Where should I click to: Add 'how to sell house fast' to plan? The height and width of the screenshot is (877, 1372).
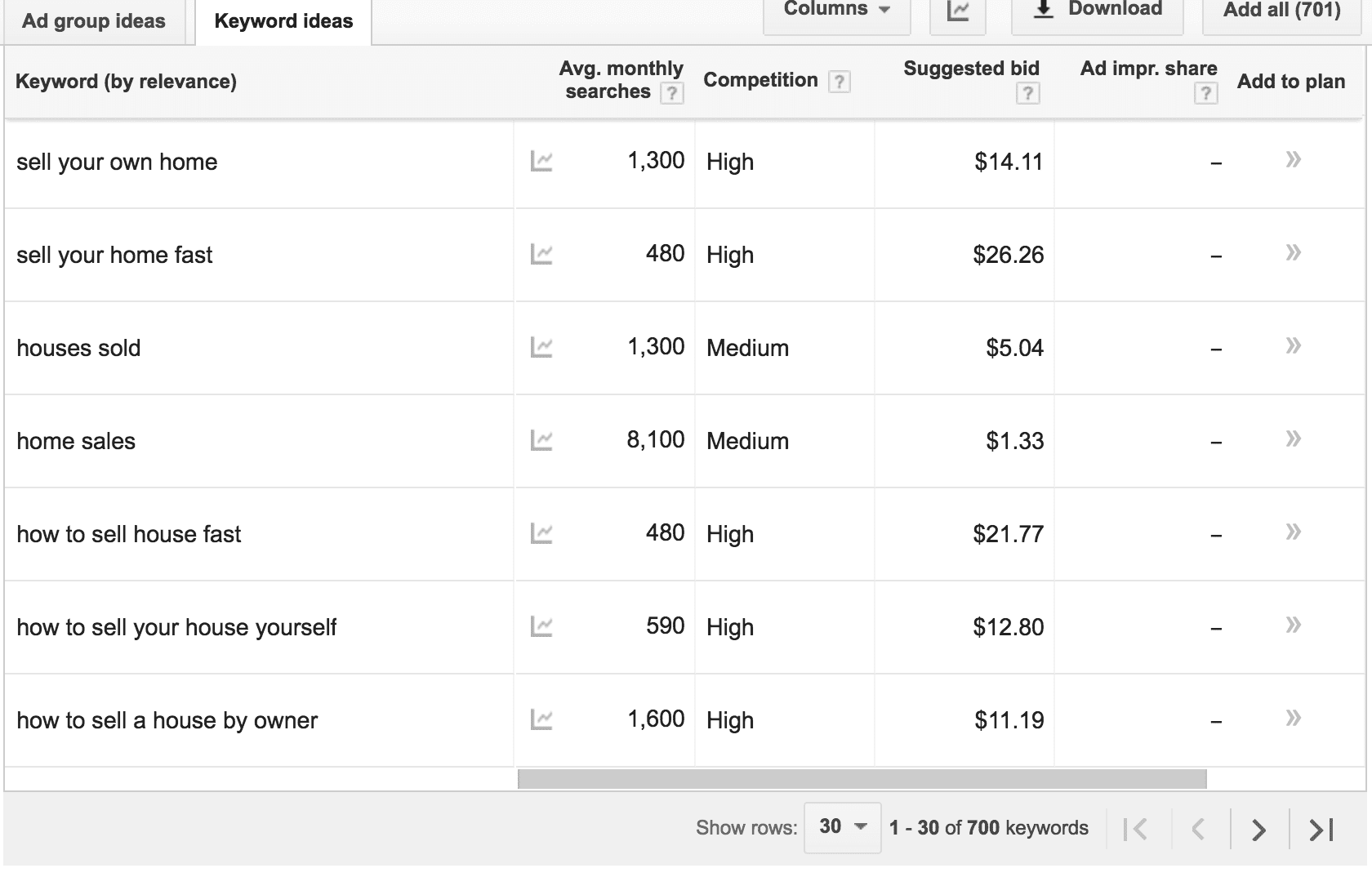point(1293,532)
